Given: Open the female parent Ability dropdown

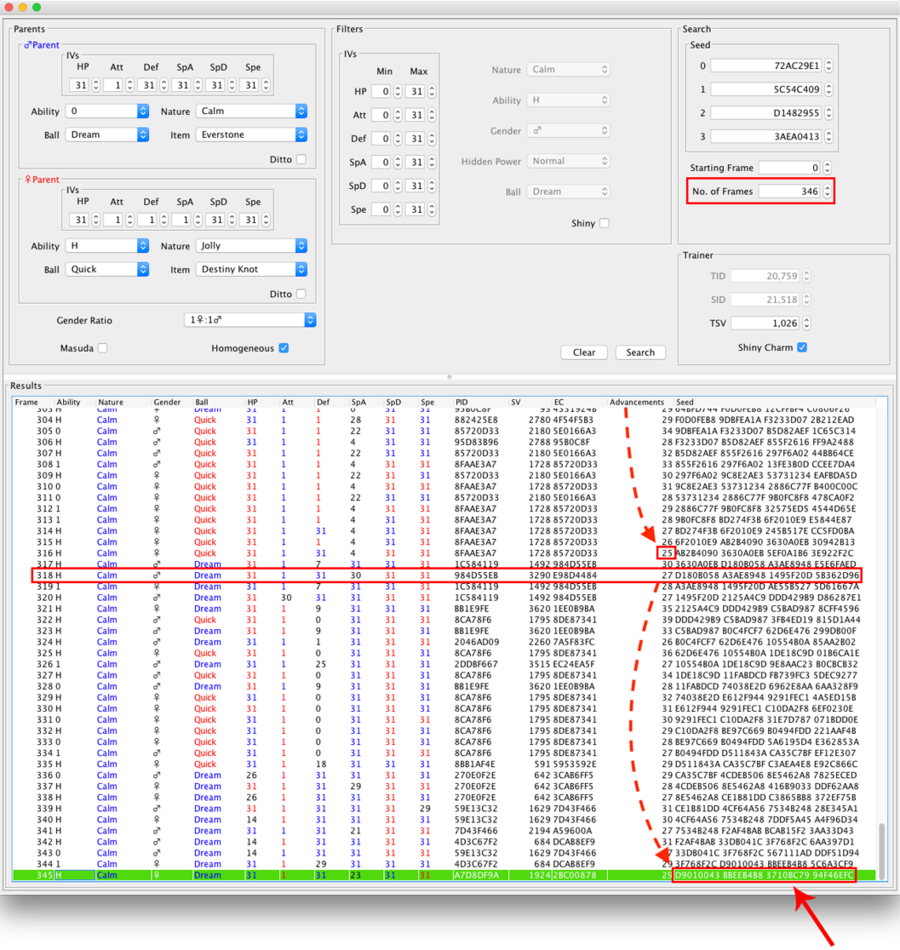Looking at the screenshot, I should tap(107, 245).
